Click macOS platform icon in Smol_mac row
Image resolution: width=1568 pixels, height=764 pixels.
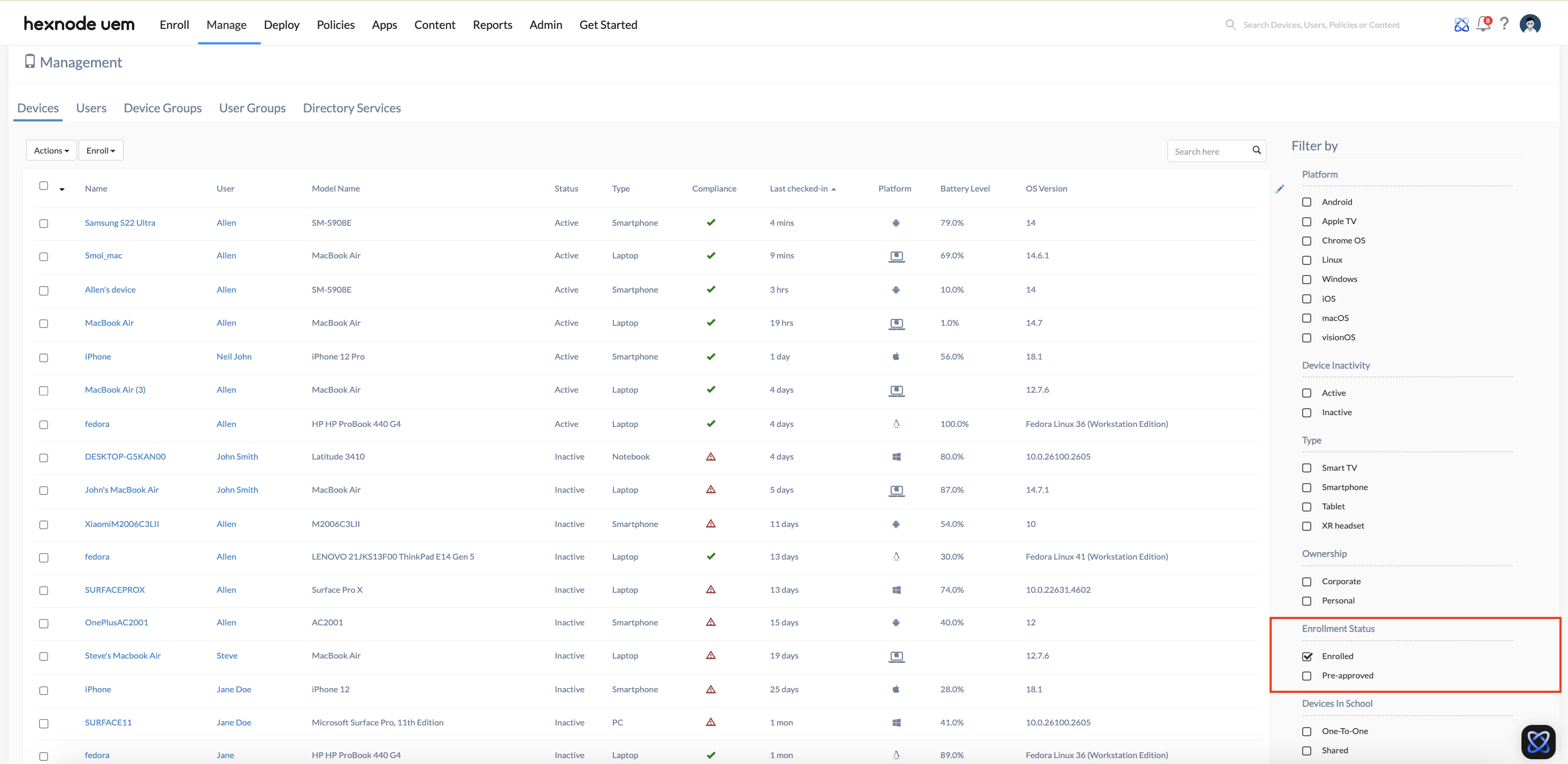(896, 256)
